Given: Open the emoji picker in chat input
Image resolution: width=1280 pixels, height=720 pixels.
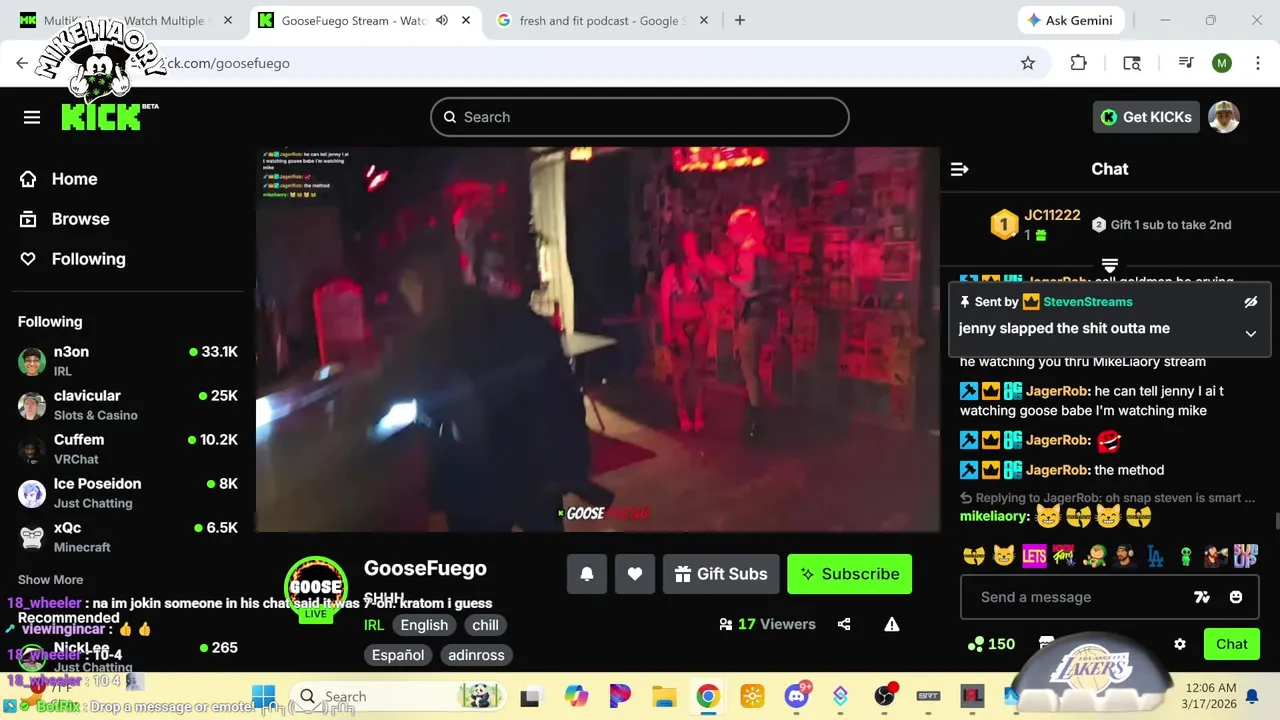Looking at the screenshot, I should [1236, 597].
